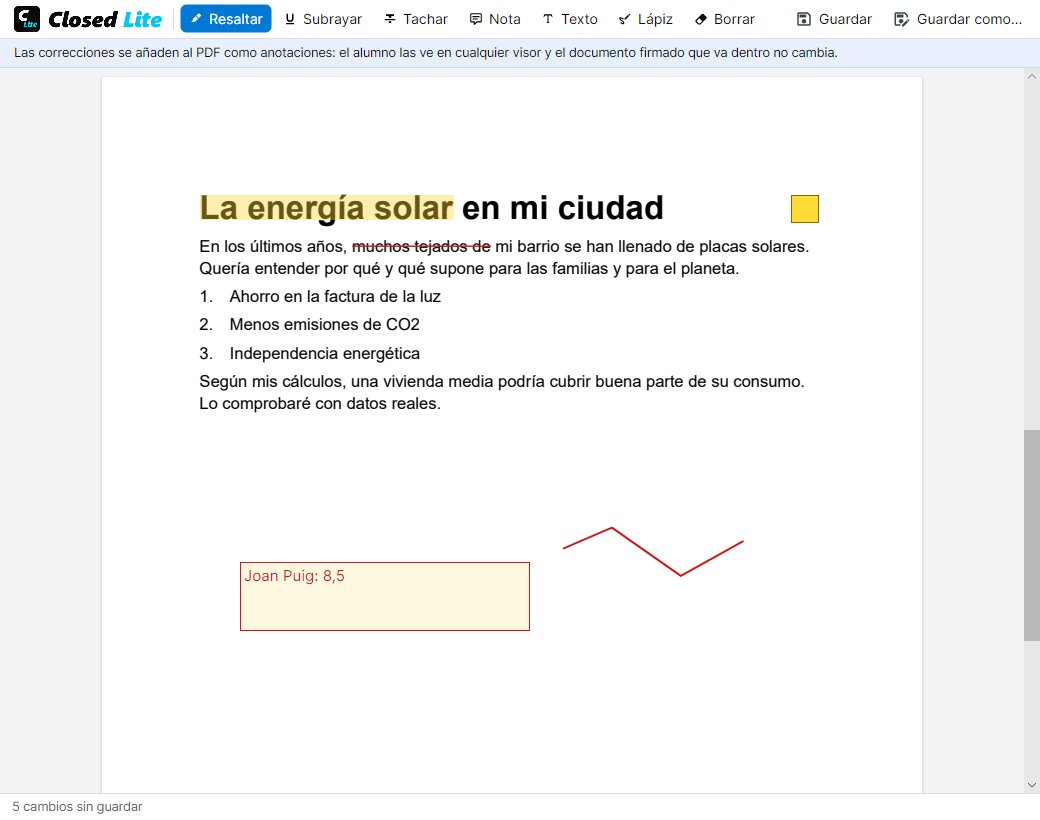Pick the Nota sticky note tool
The image size is (1040, 820).
click(495, 19)
